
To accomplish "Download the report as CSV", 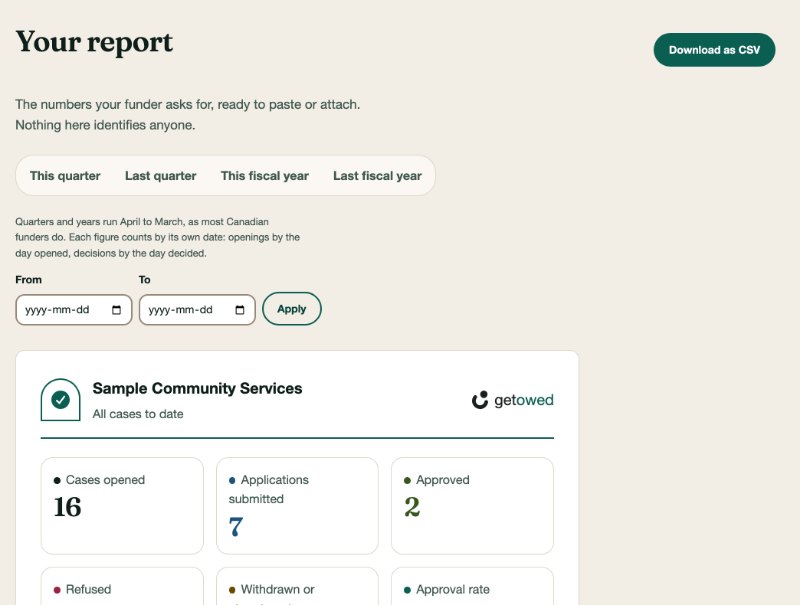I will pyautogui.click(x=714, y=50).
